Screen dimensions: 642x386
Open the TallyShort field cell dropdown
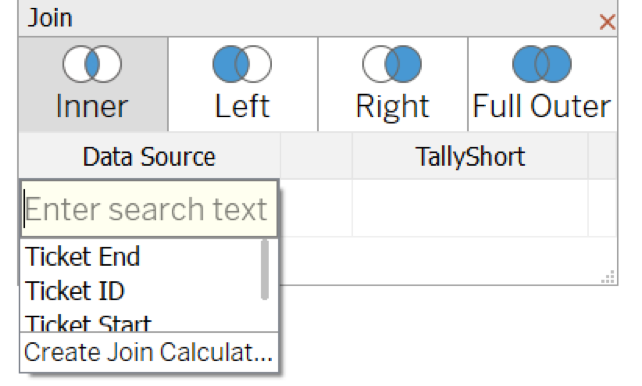[470, 208]
